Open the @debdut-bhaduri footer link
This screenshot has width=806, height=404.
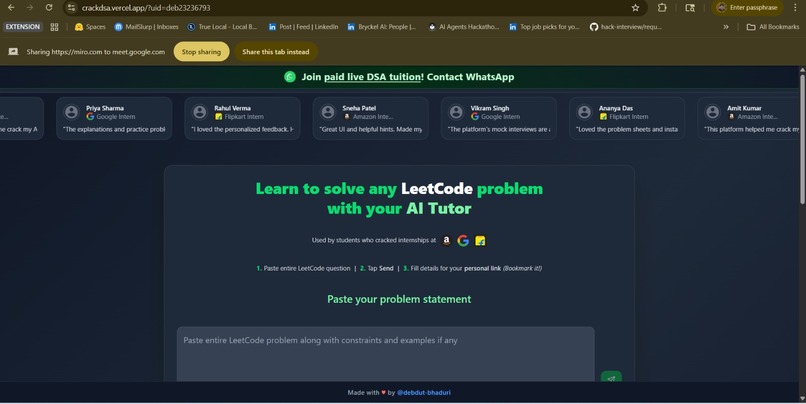[424, 393]
